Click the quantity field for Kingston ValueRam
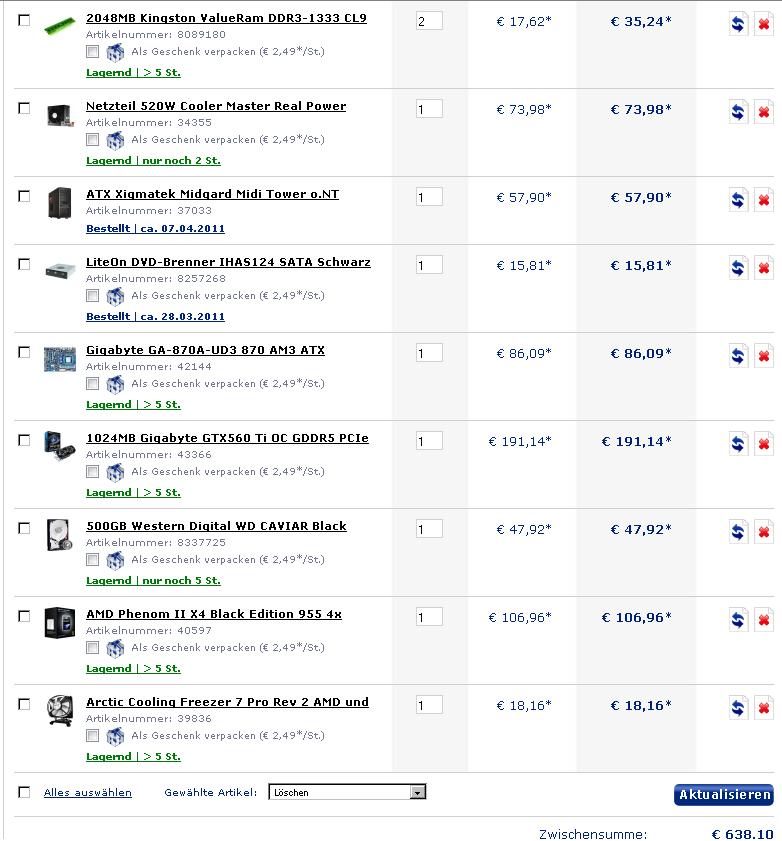This screenshot has height=841, width=782. 429,21
